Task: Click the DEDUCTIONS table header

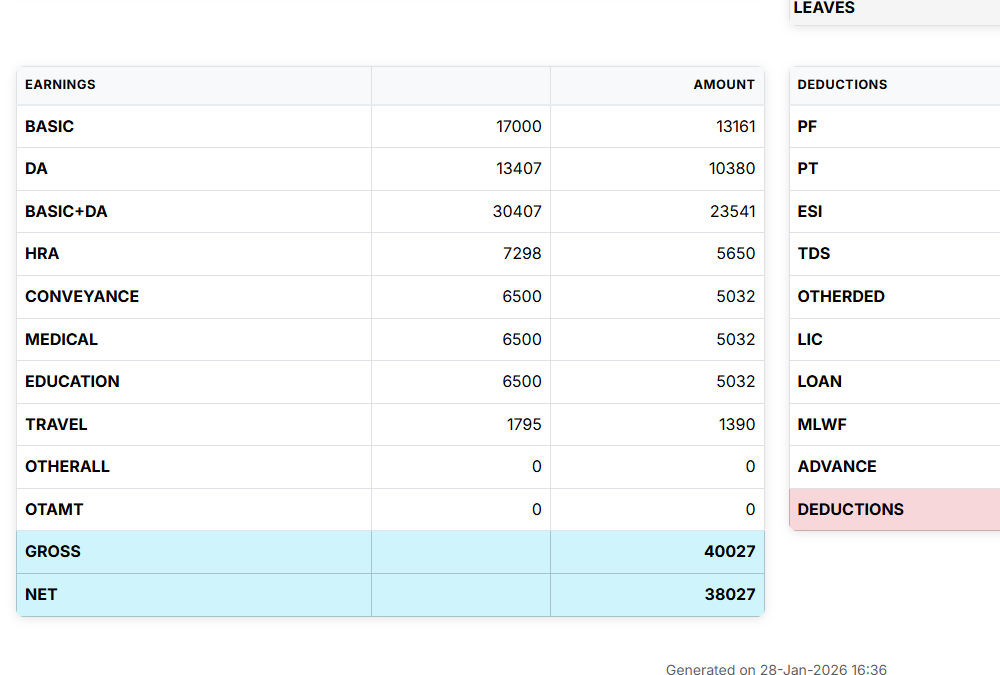Action: coord(842,85)
